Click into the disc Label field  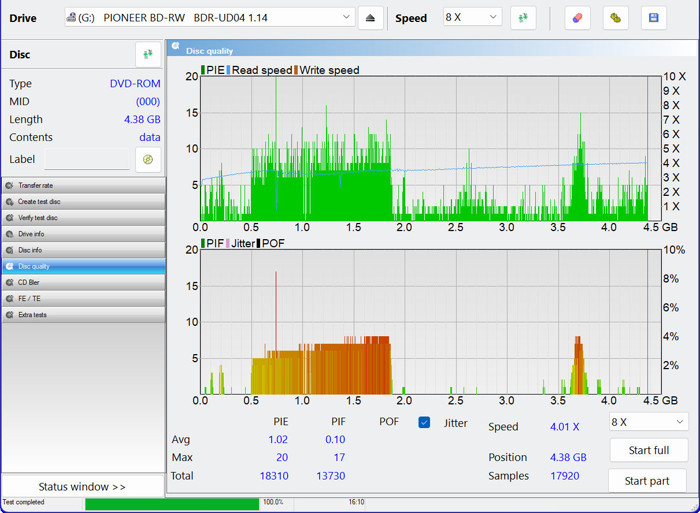pos(86,160)
